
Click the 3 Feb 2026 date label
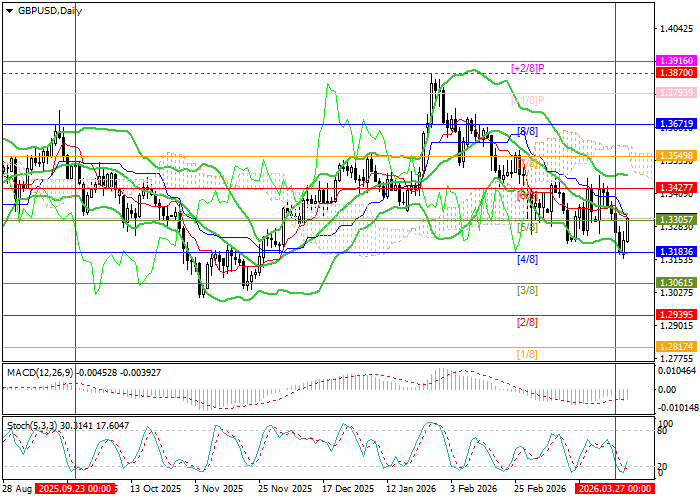[473, 489]
